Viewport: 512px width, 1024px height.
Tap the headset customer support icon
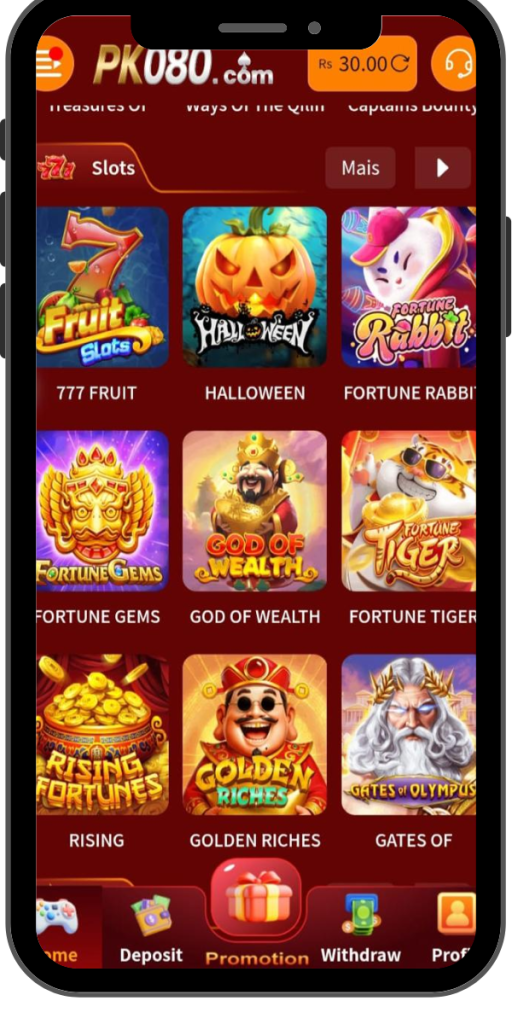pos(455,63)
